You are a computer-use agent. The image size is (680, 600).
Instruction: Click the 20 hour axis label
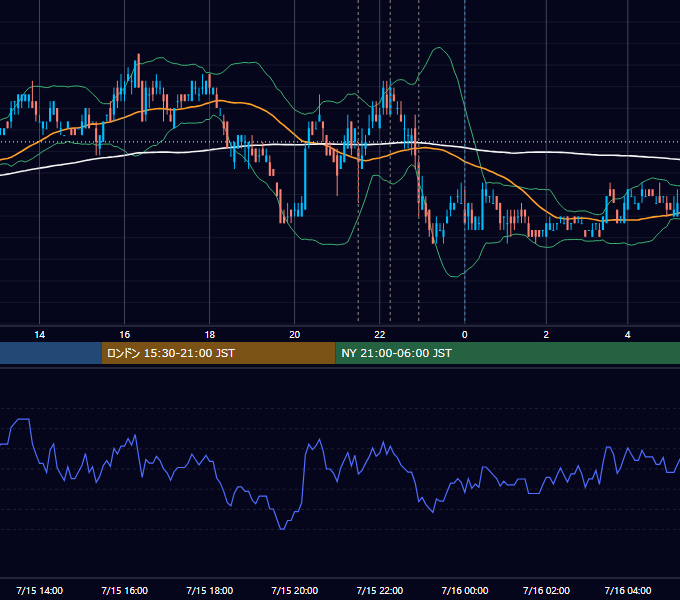tap(294, 335)
